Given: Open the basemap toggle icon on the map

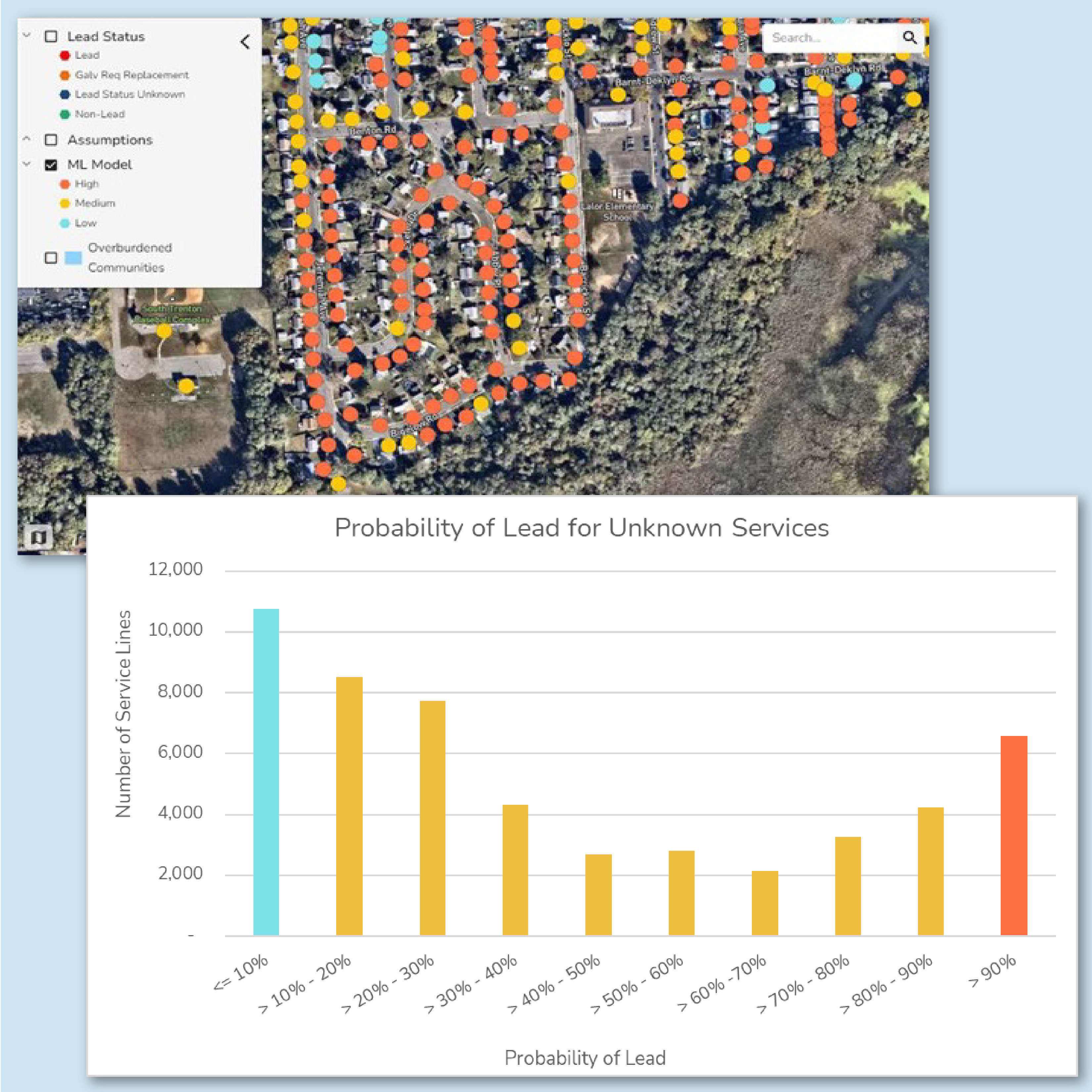Looking at the screenshot, I should pyautogui.click(x=38, y=536).
